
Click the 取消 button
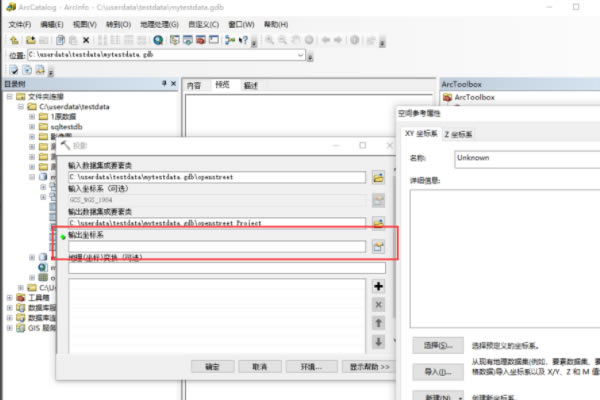pyautogui.click(x=260, y=367)
